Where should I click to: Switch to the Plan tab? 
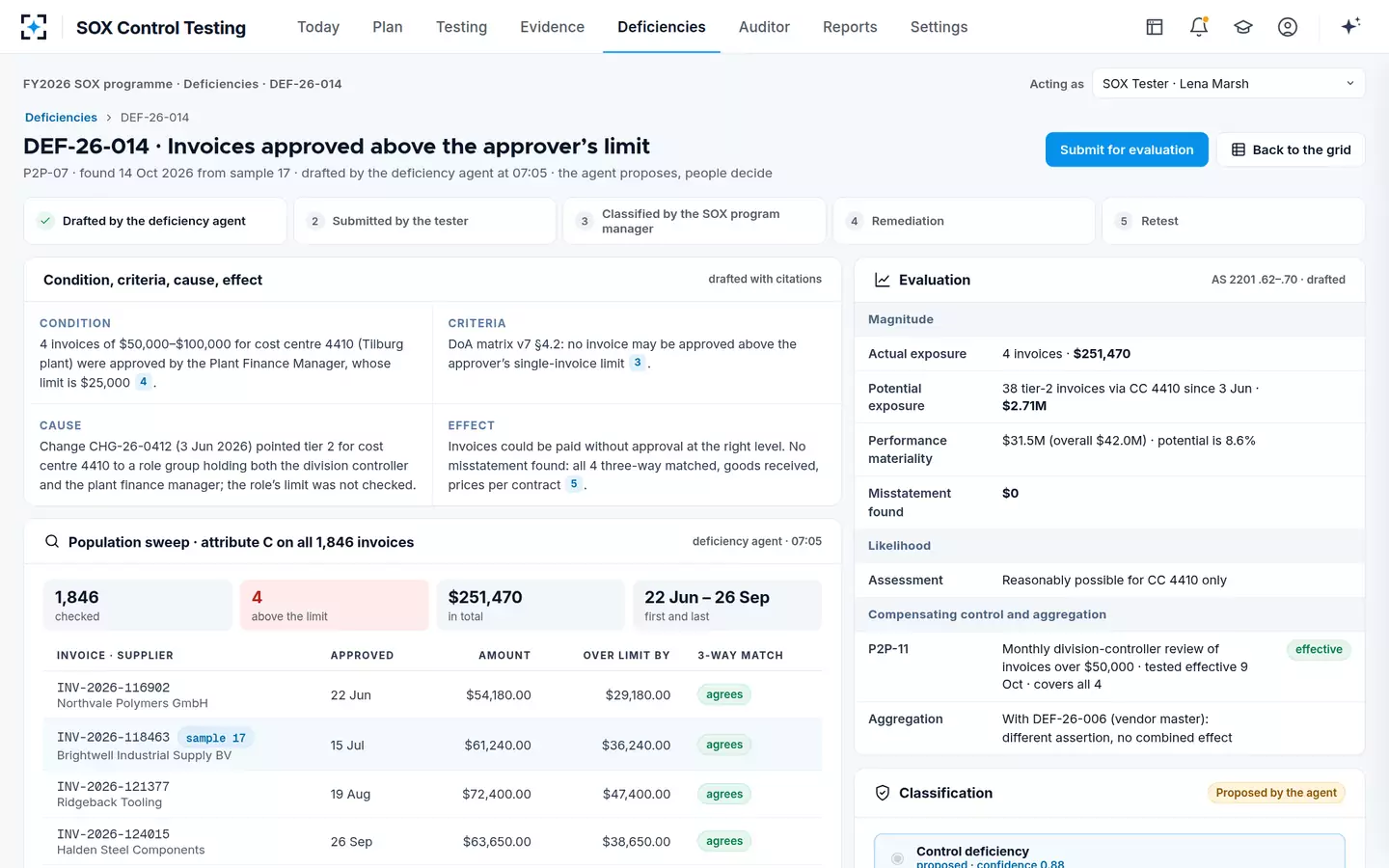(x=388, y=27)
